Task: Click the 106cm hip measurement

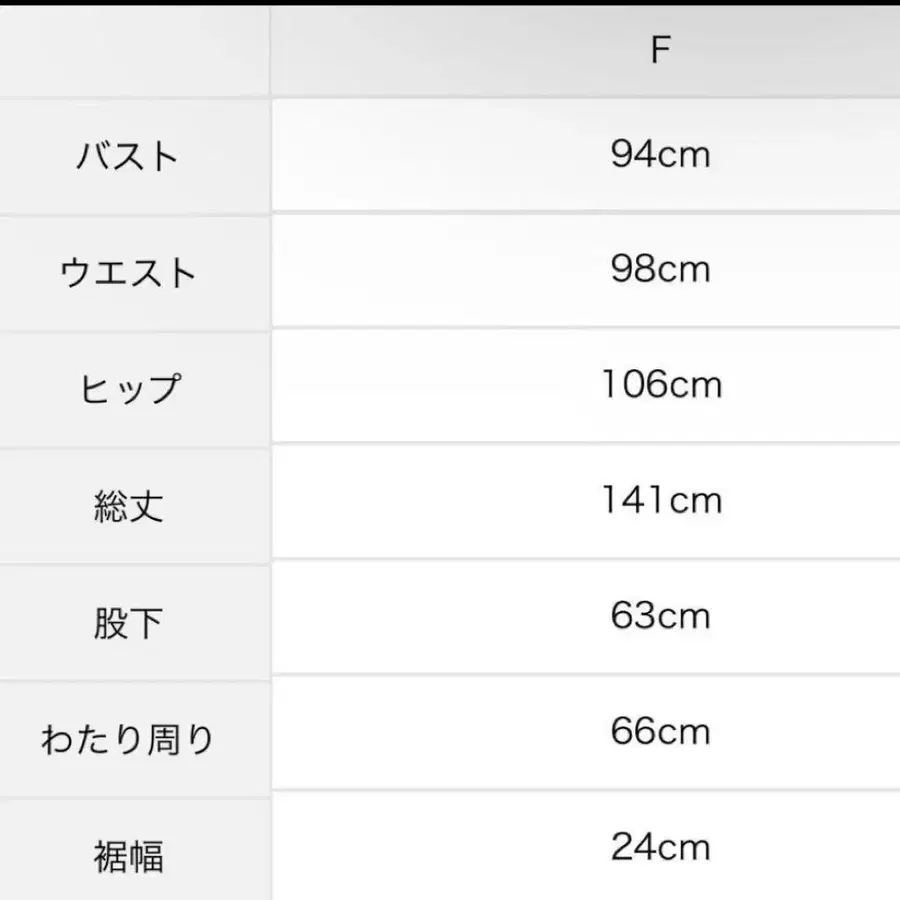Action: tap(660, 385)
